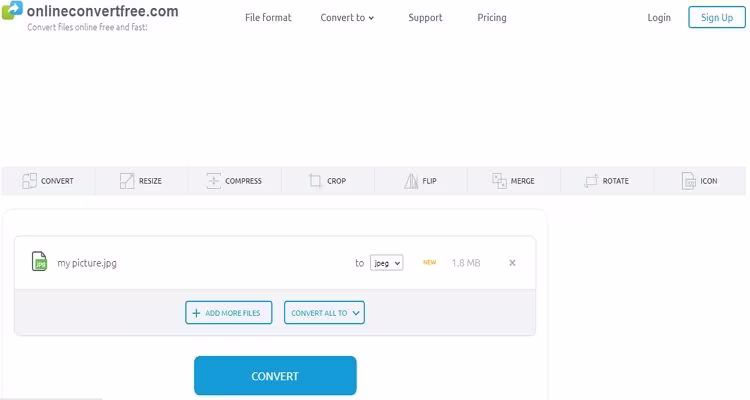Select the Resize tool icon
750x400 pixels.
point(127,181)
